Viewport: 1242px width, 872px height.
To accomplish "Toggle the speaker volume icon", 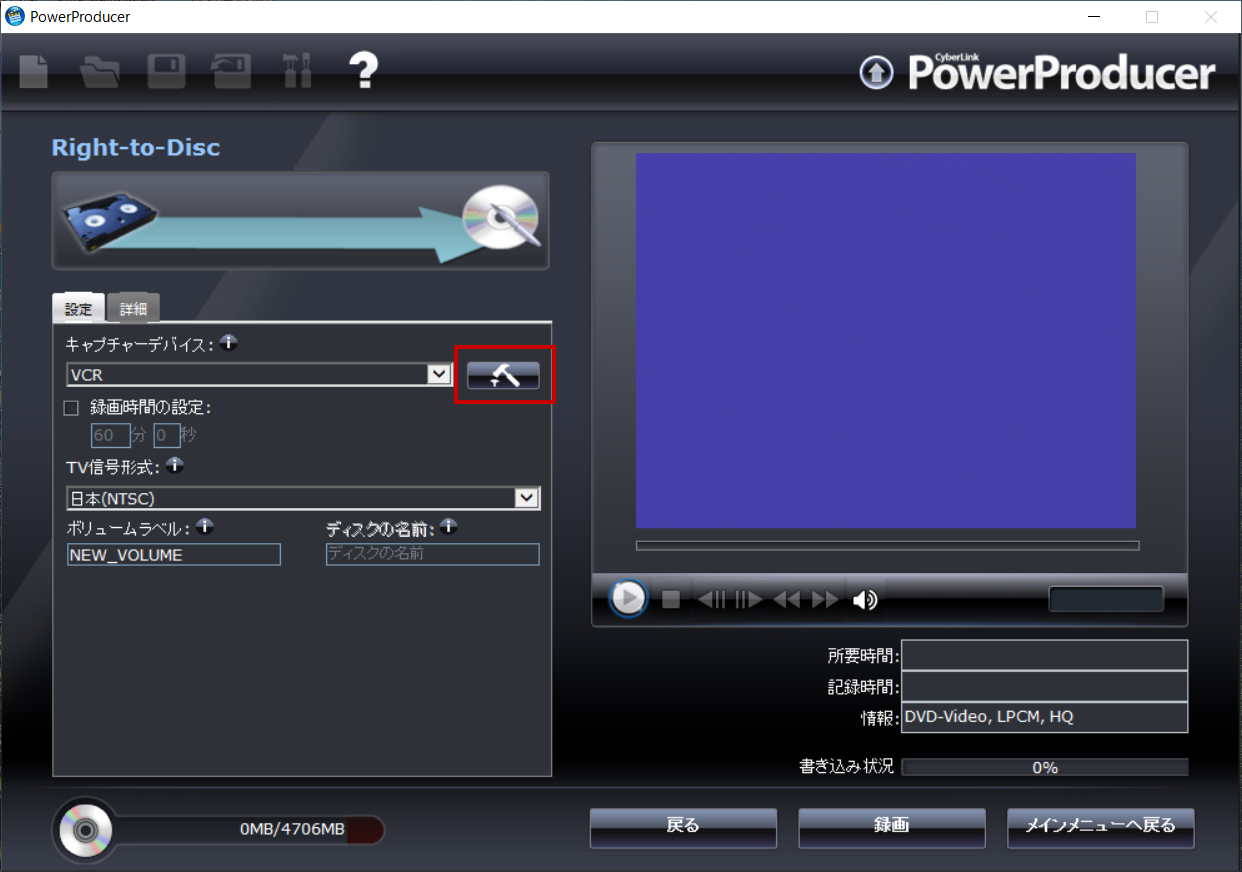I will tap(865, 599).
